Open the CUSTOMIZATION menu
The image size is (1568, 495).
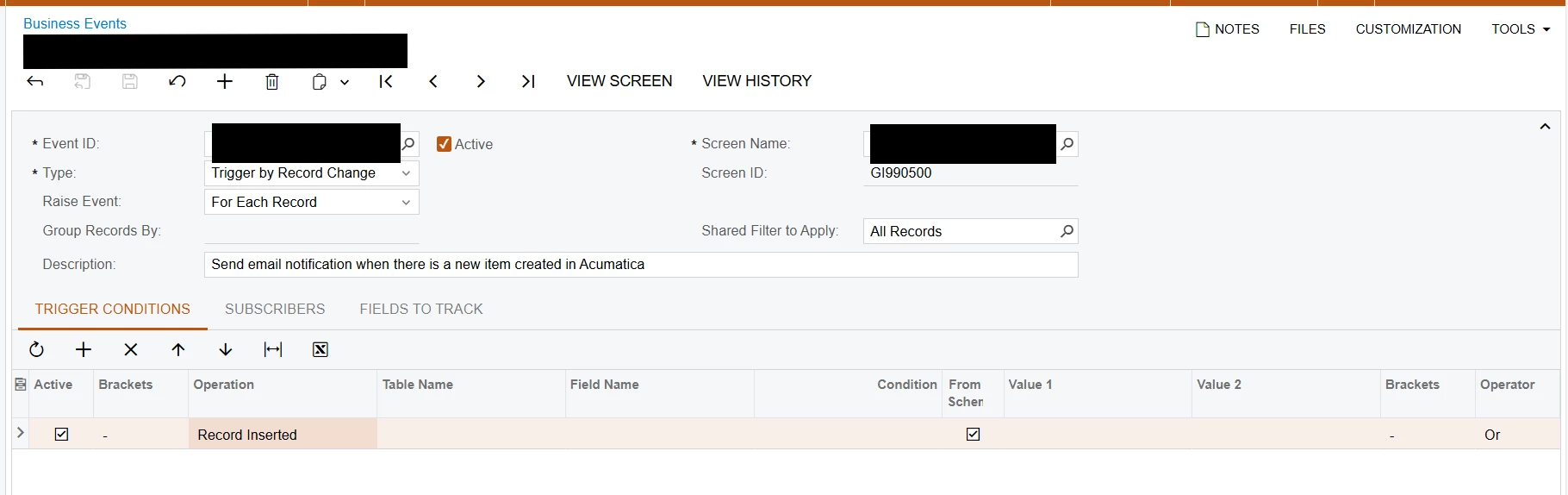(x=1409, y=29)
